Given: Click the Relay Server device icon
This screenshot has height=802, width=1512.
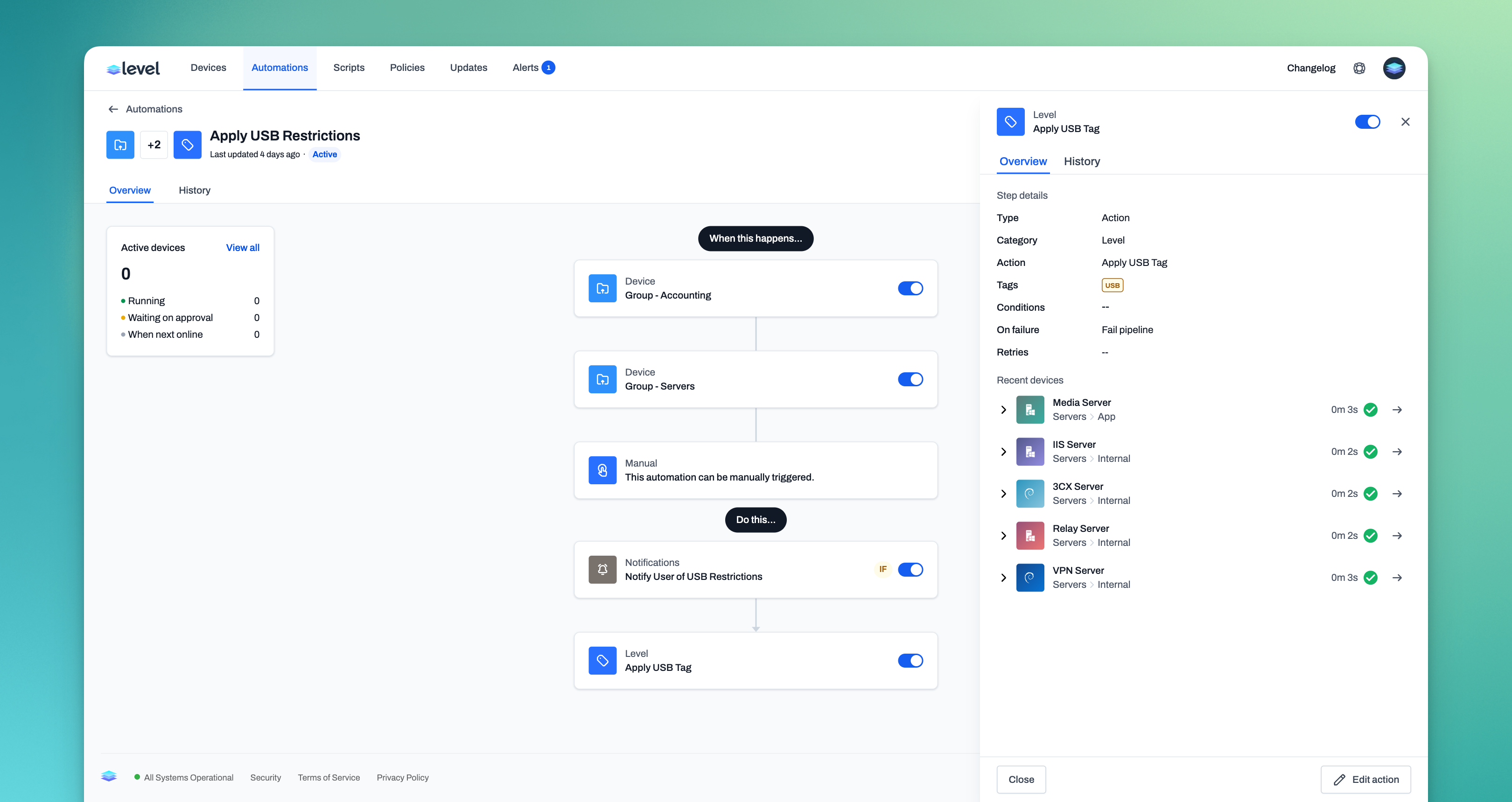Looking at the screenshot, I should pyautogui.click(x=1029, y=536).
